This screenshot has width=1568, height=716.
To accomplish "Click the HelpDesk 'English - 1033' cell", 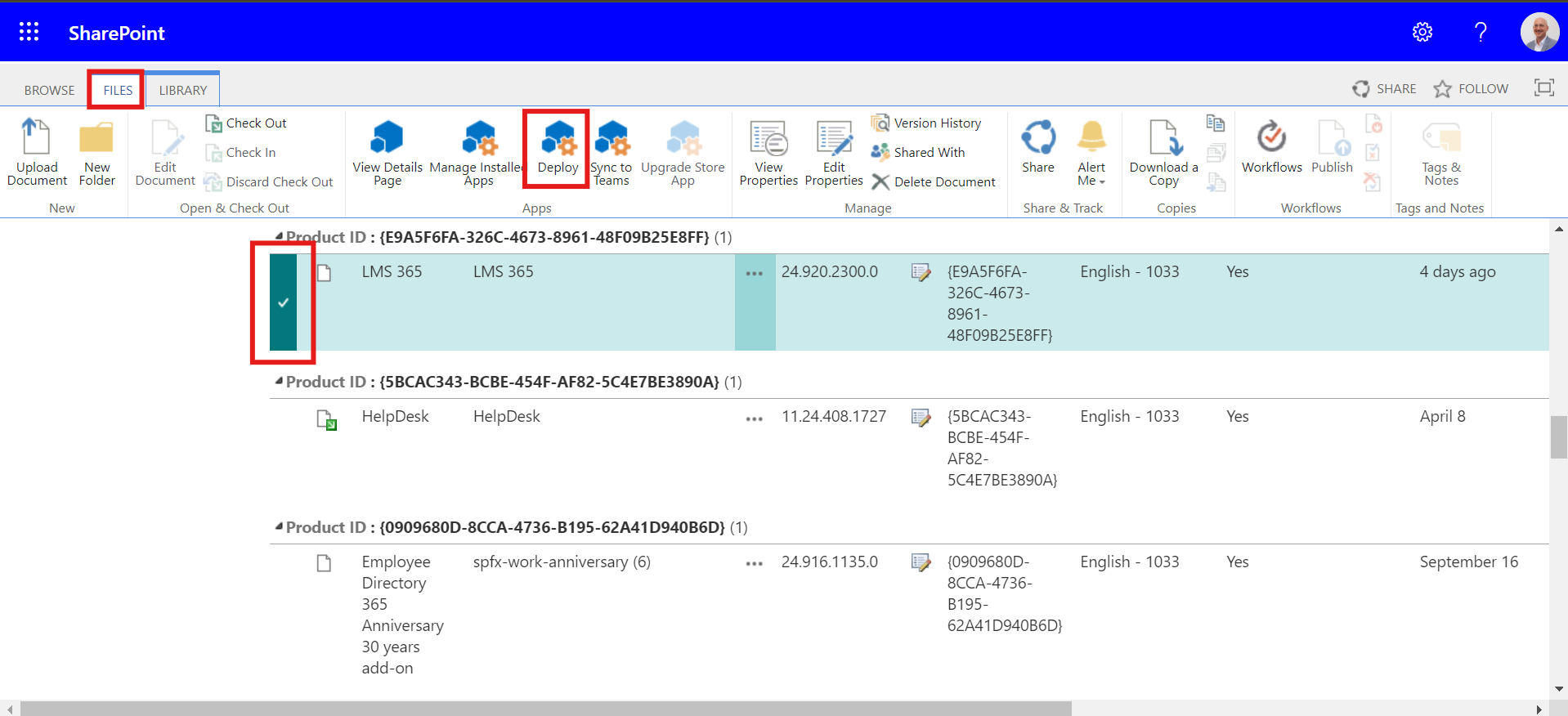I will pyautogui.click(x=1130, y=417).
